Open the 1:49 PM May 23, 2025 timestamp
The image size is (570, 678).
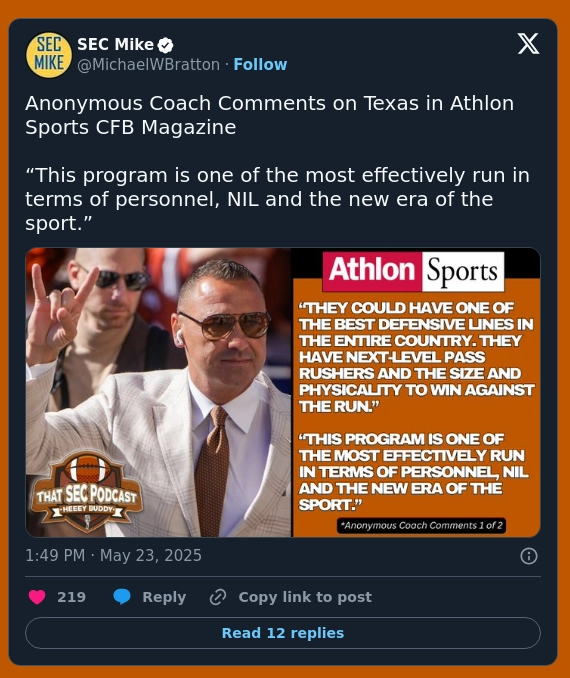point(113,556)
